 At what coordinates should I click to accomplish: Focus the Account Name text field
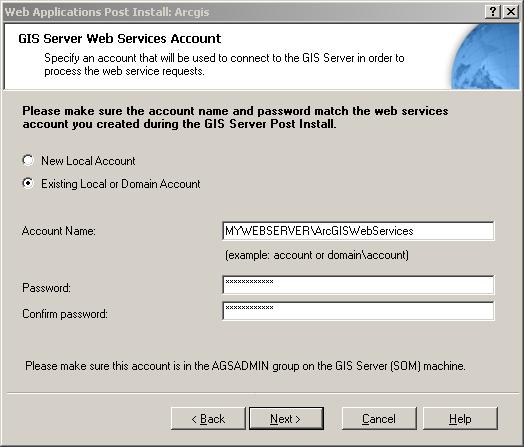click(358, 231)
